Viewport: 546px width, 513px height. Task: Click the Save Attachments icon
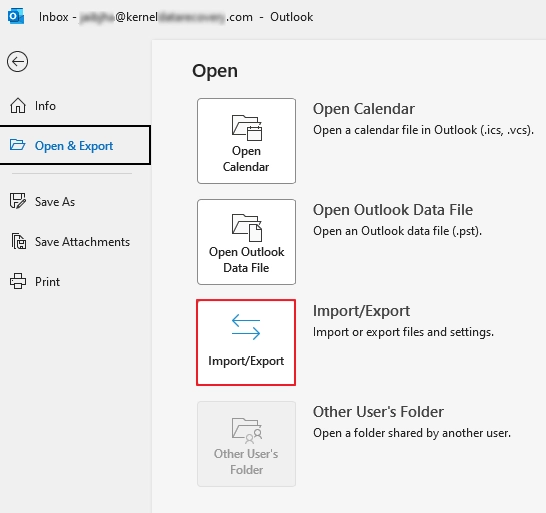(x=18, y=241)
